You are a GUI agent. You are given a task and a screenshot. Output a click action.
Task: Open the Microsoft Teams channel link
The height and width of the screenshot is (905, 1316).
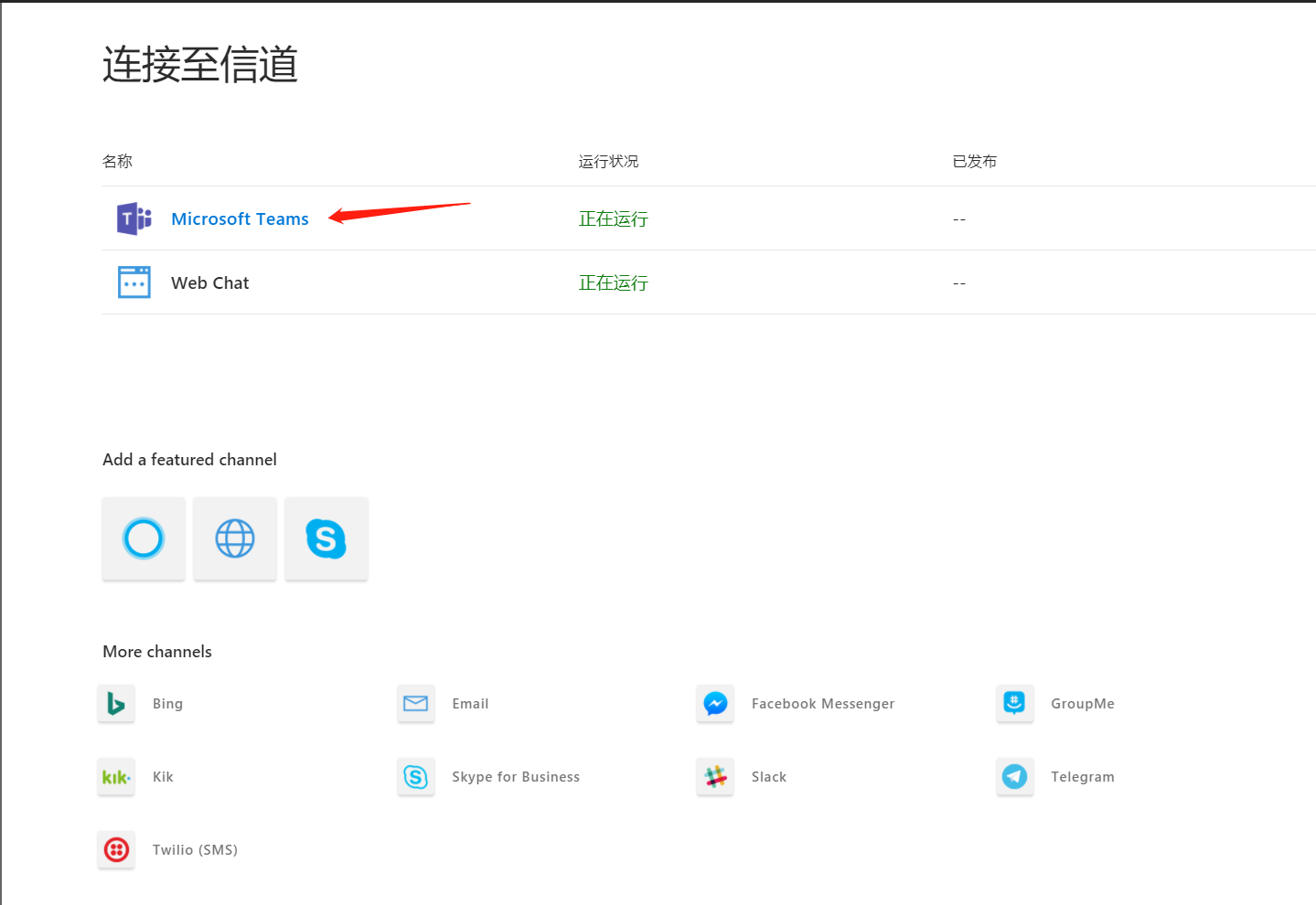point(240,218)
